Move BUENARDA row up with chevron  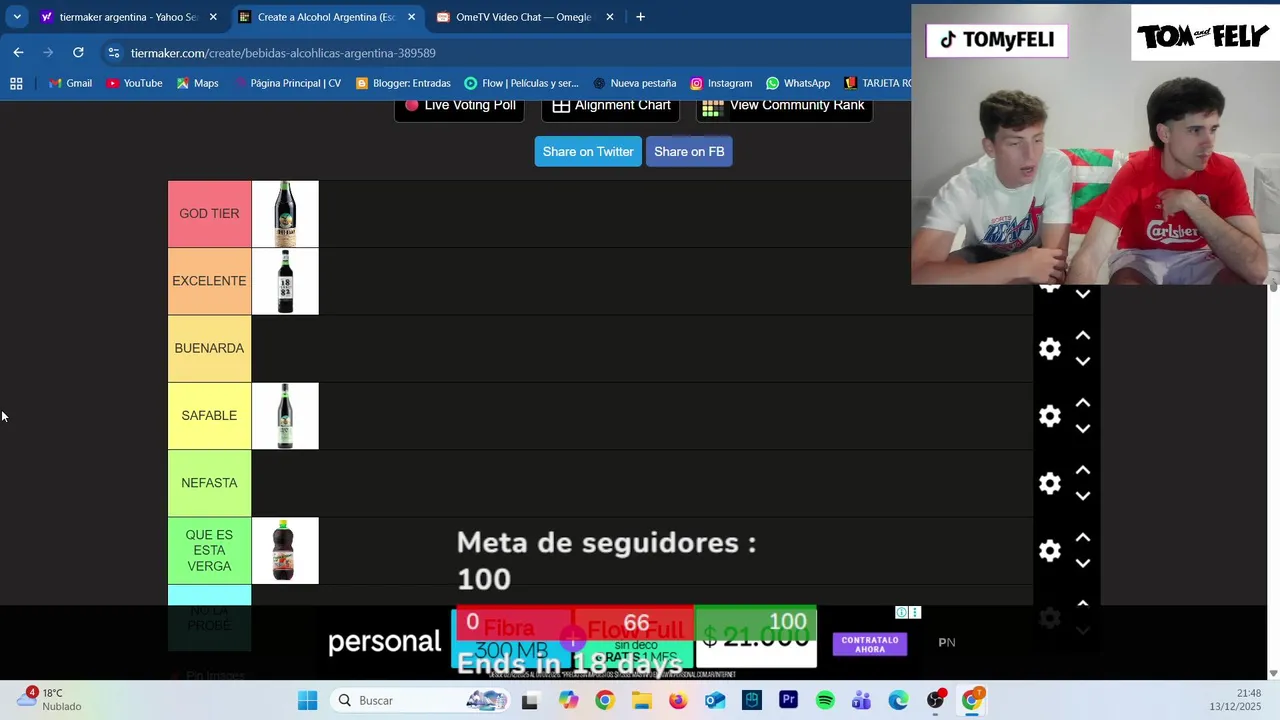point(1083,336)
